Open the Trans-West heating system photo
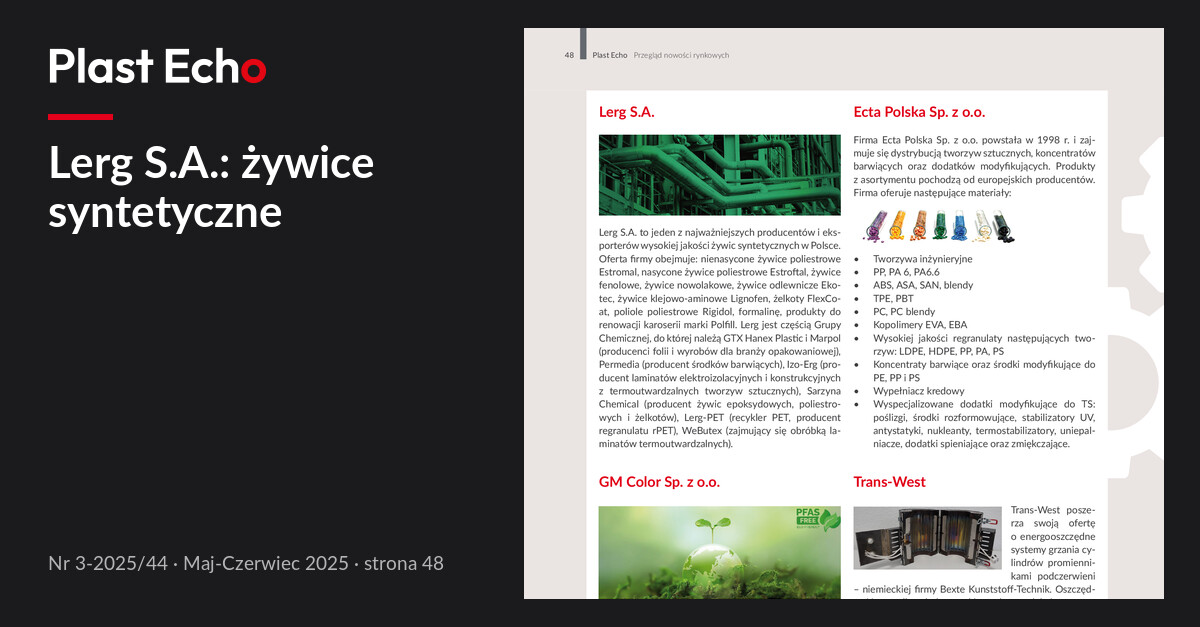The image size is (1200, 627). (927, 538)
